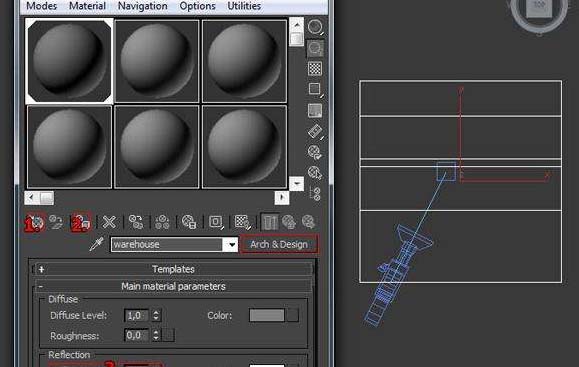Open the Material menu
This screenshot has width=579, height=367.
point(87,6)
